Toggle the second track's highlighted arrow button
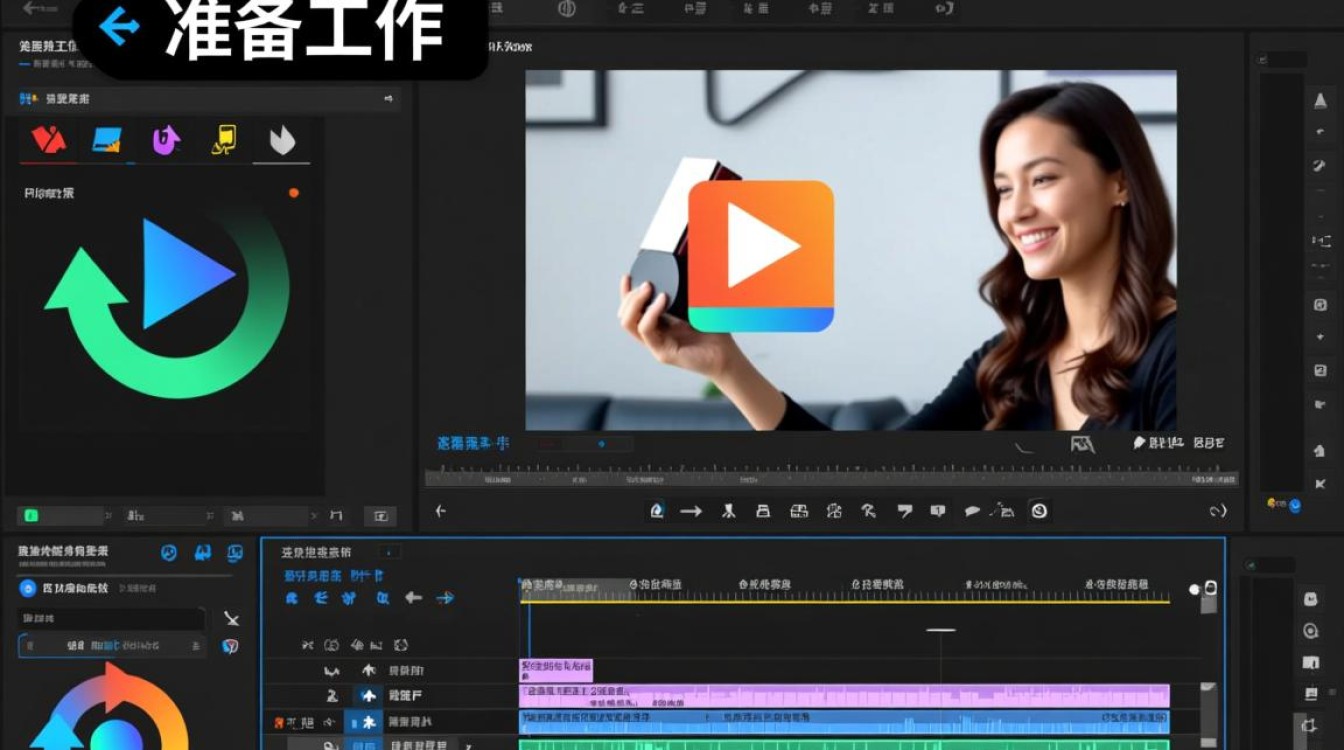Screen dimensions: 1344x750 pos(369,696)
